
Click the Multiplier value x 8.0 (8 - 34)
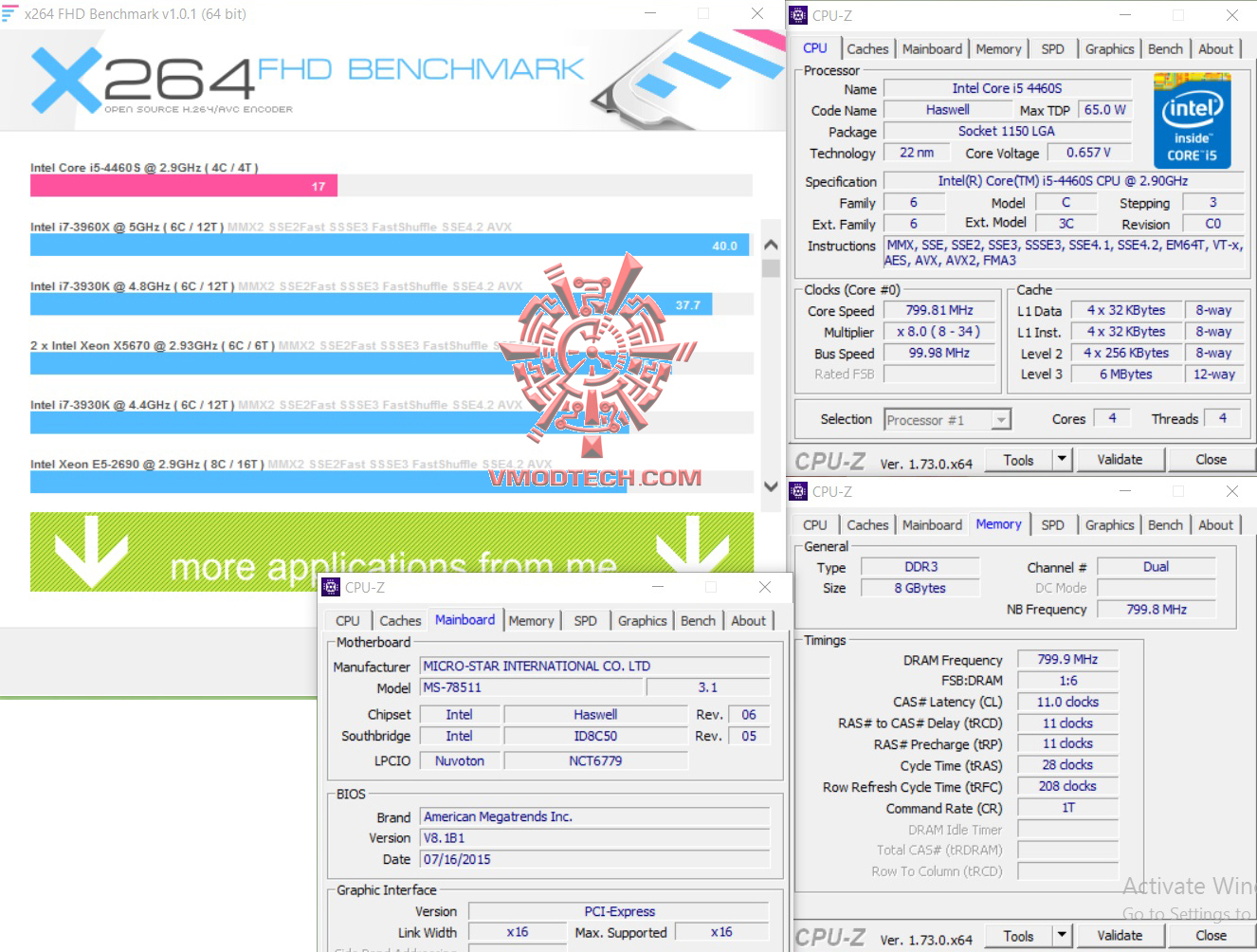pos(939,332)
